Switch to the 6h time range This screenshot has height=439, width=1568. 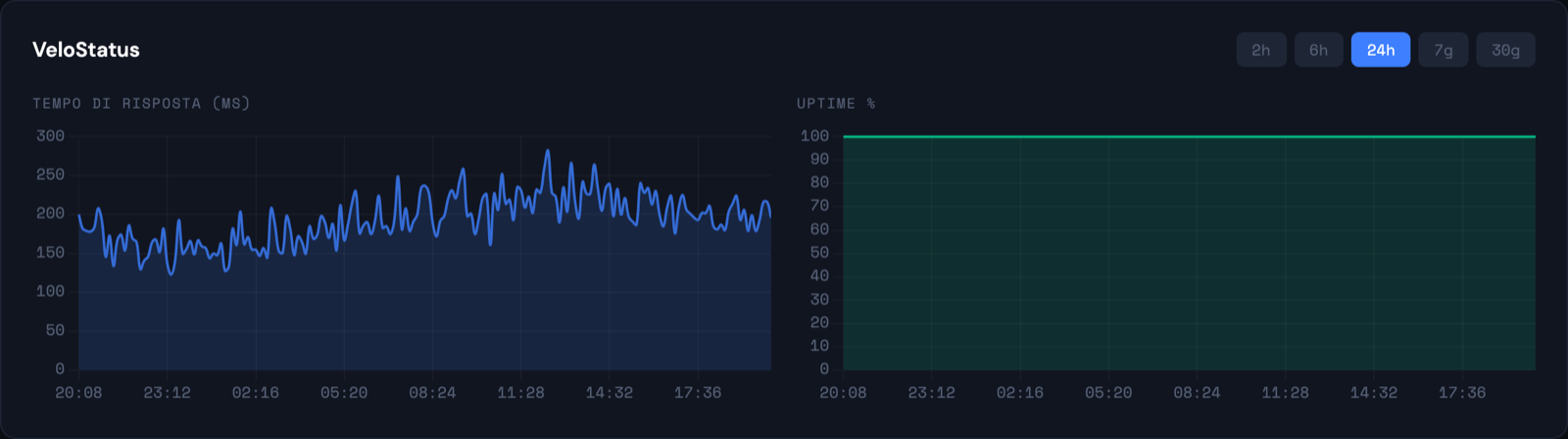tap(1319, 50)
